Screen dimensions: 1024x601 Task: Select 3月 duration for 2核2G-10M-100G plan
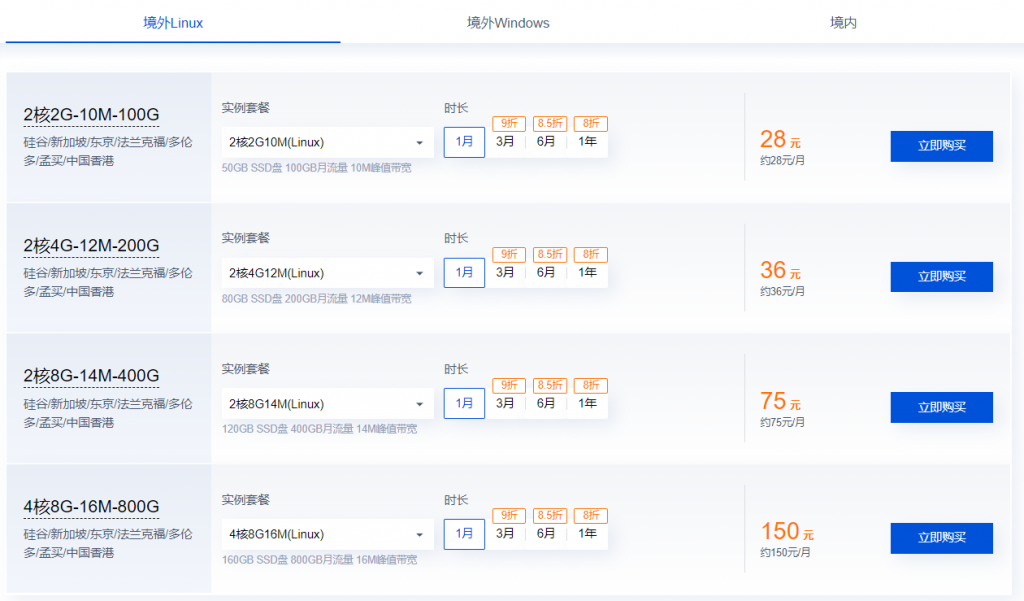(x=506, y=142)
